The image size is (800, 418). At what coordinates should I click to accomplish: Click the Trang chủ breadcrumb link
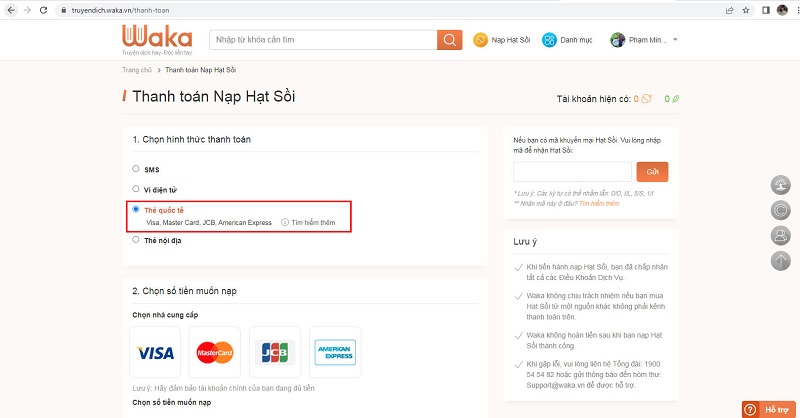136,70
